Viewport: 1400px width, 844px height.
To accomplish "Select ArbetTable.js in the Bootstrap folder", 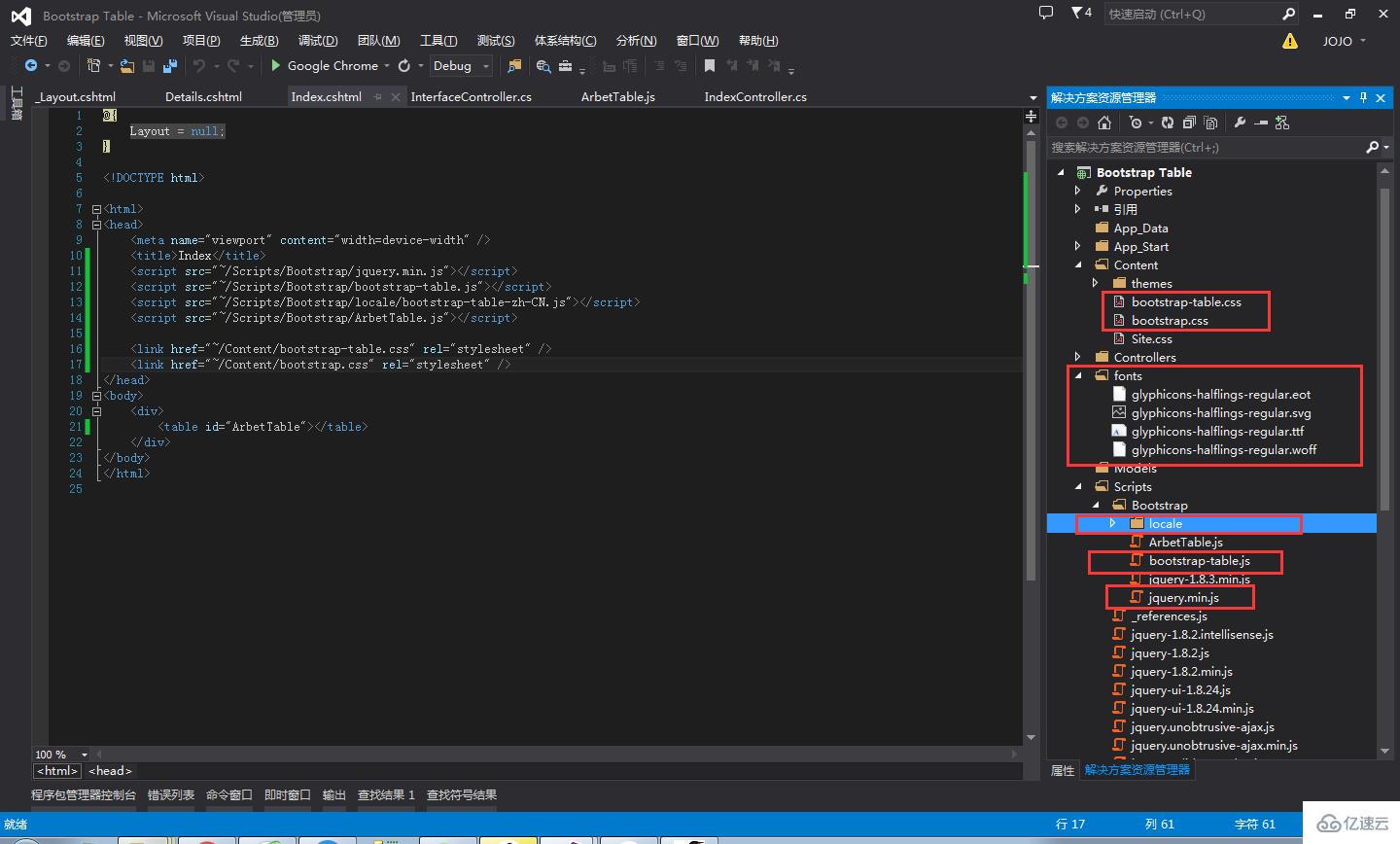I will click(1186, 542).
